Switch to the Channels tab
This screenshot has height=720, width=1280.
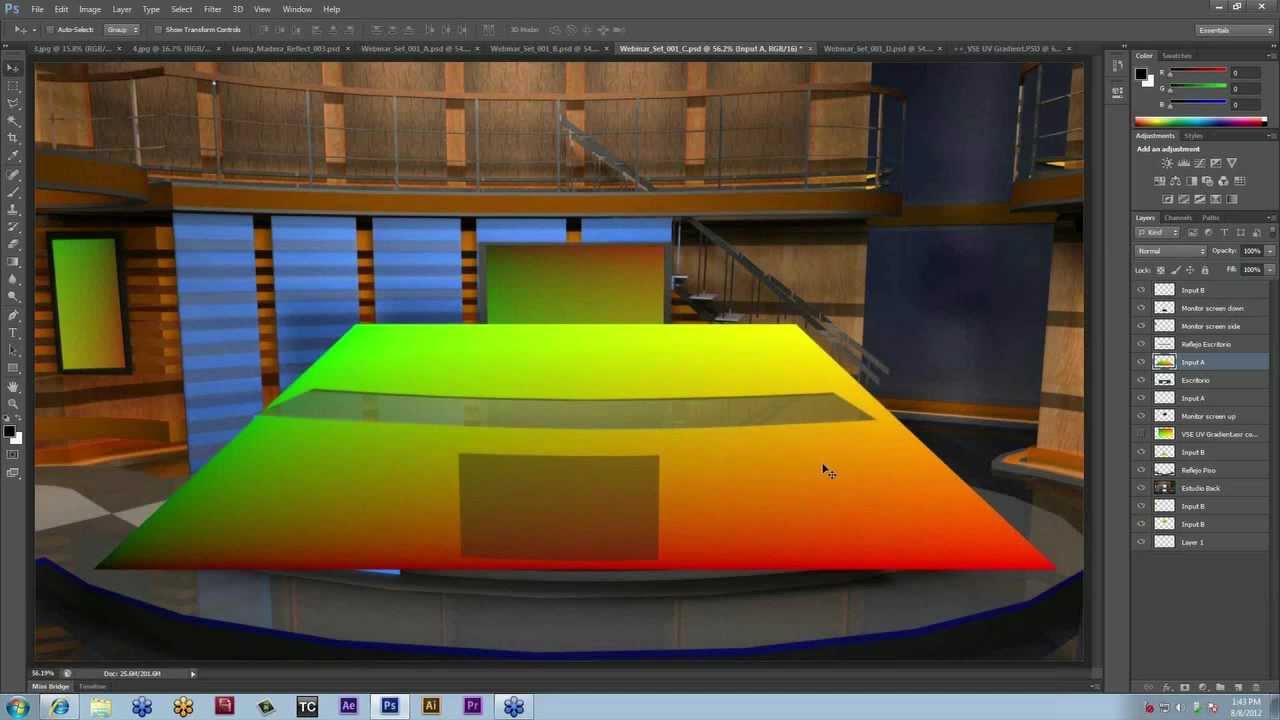tap(1177, 217)
